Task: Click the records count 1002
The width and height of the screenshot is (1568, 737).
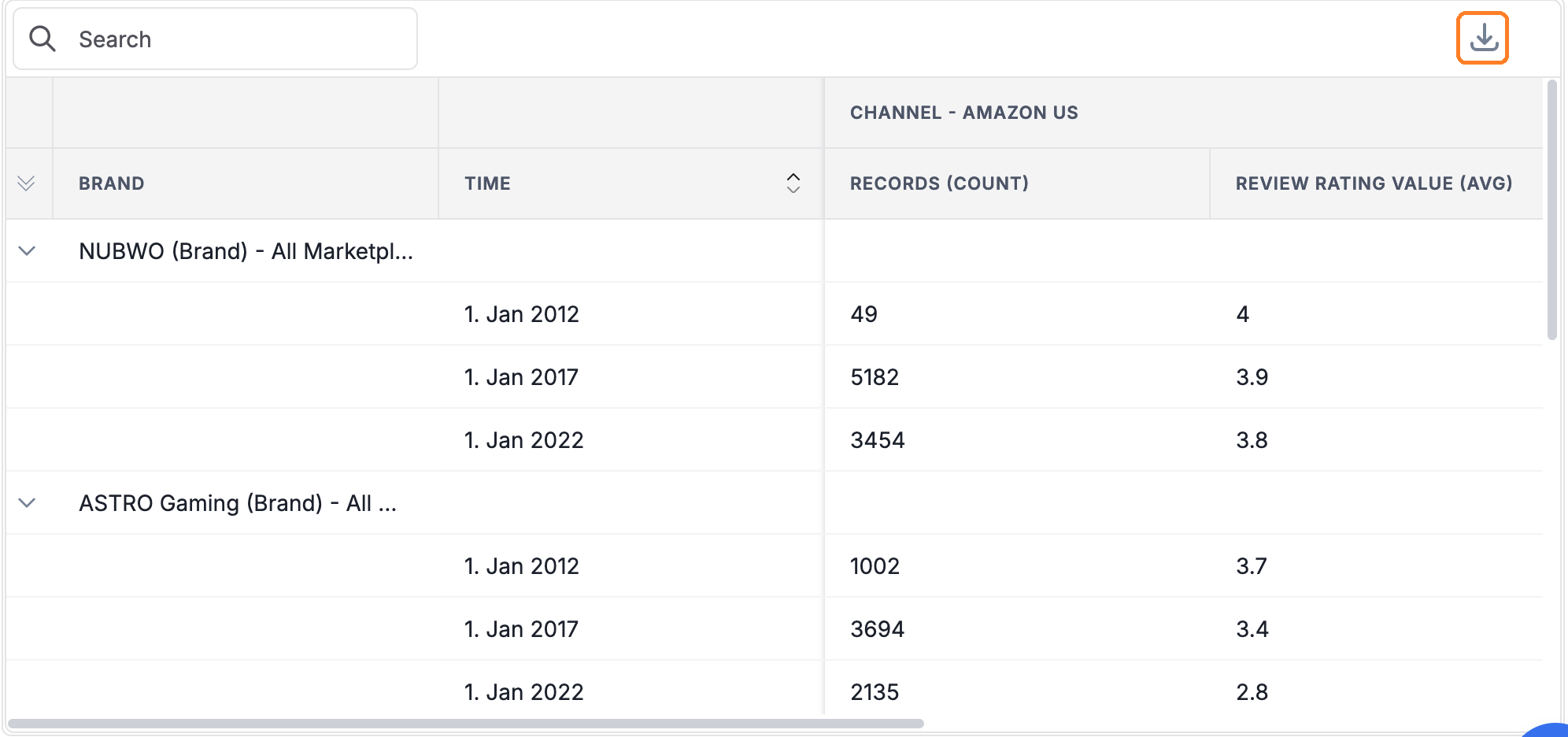Action: tap(875, 566)
